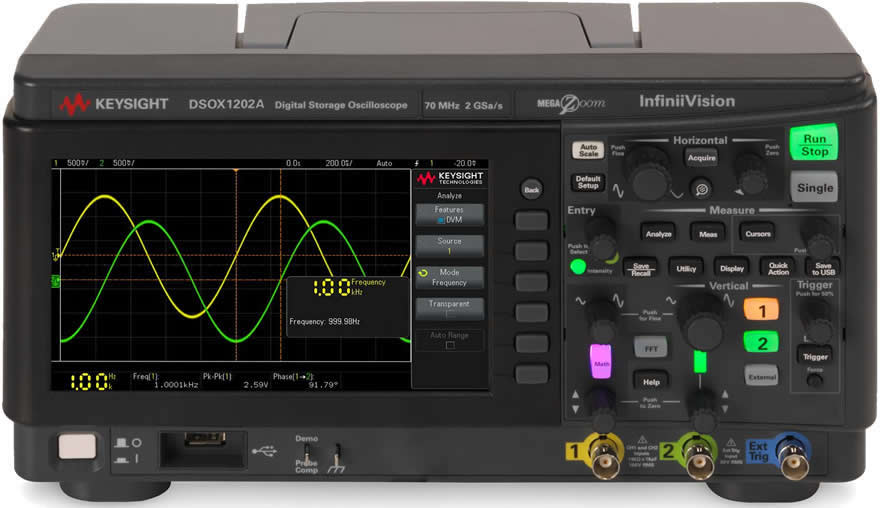
Task: Open the Meas measurement key
Action: tap(708, 234)
